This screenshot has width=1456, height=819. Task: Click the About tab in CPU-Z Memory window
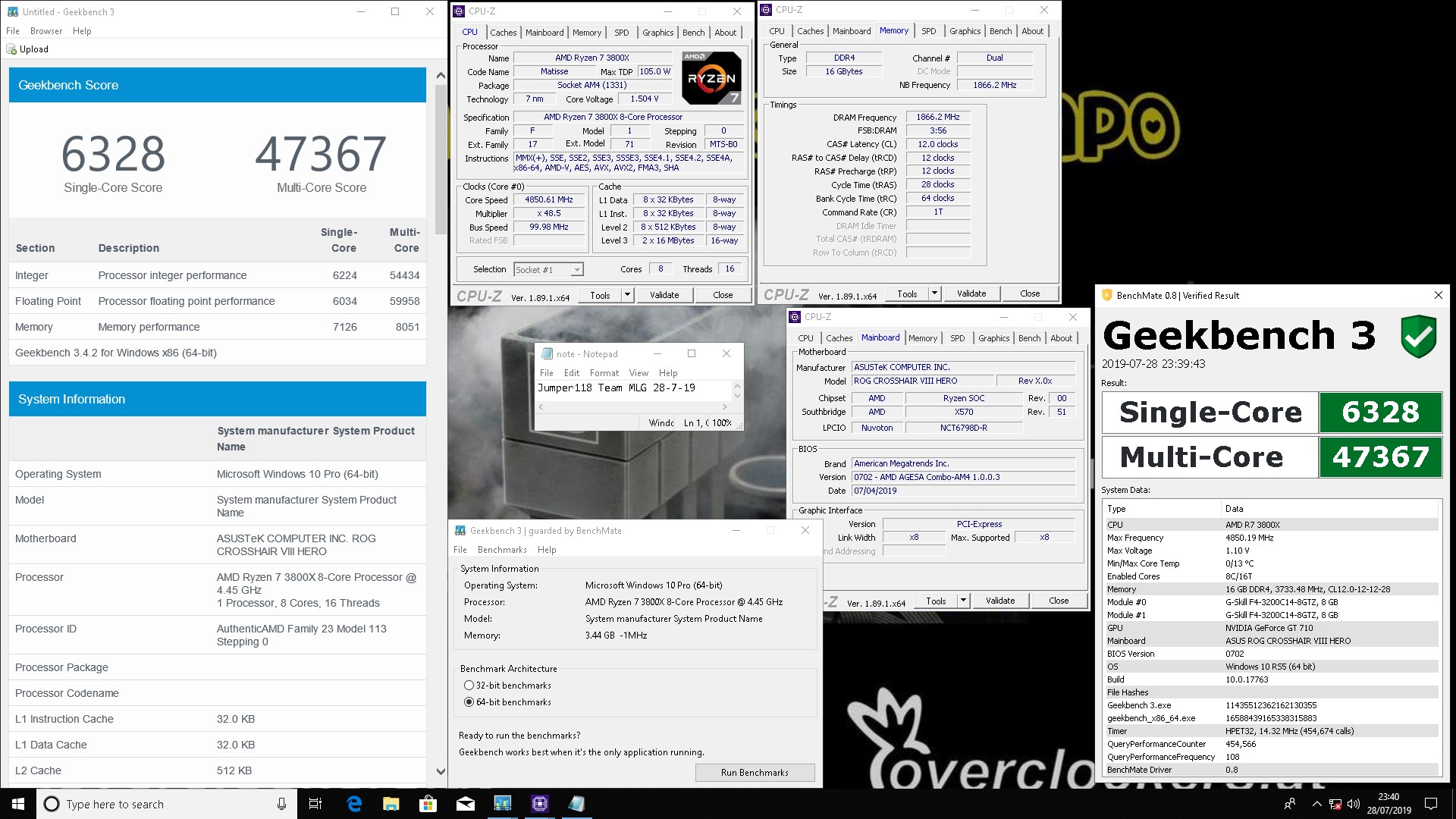pos(1032,31)
